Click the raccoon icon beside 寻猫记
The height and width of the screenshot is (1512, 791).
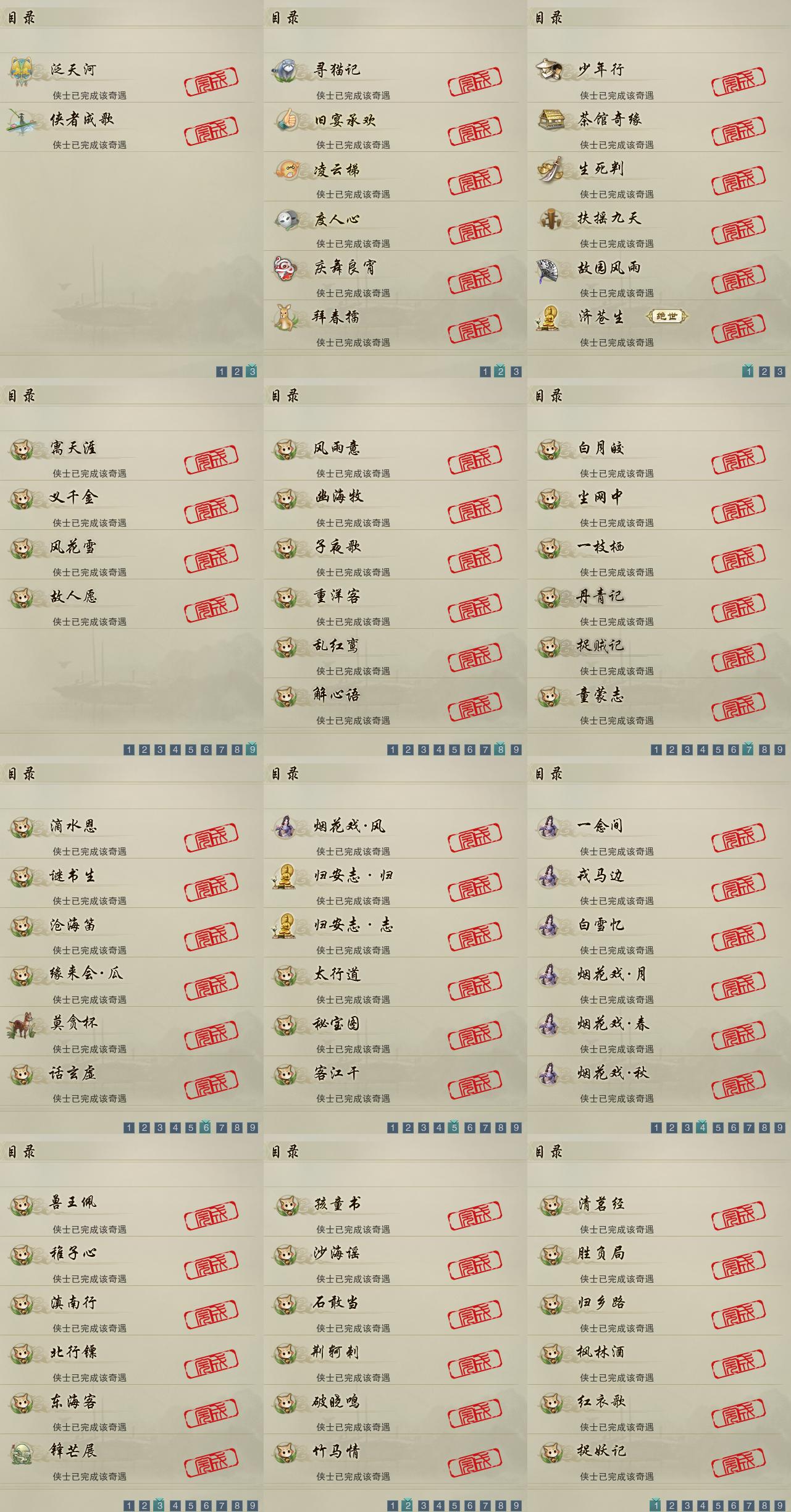tap(285, 70)
